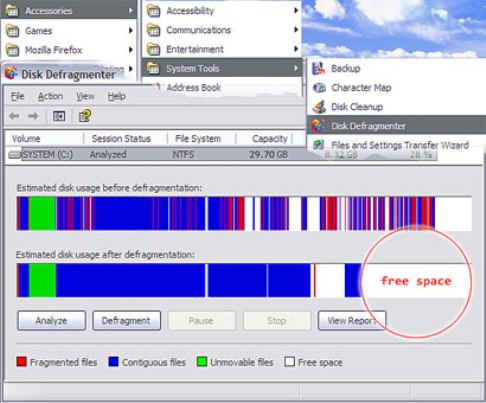Screen dimensions: 486x403
Task: Click the File System column header
Action: pos(201,138)
